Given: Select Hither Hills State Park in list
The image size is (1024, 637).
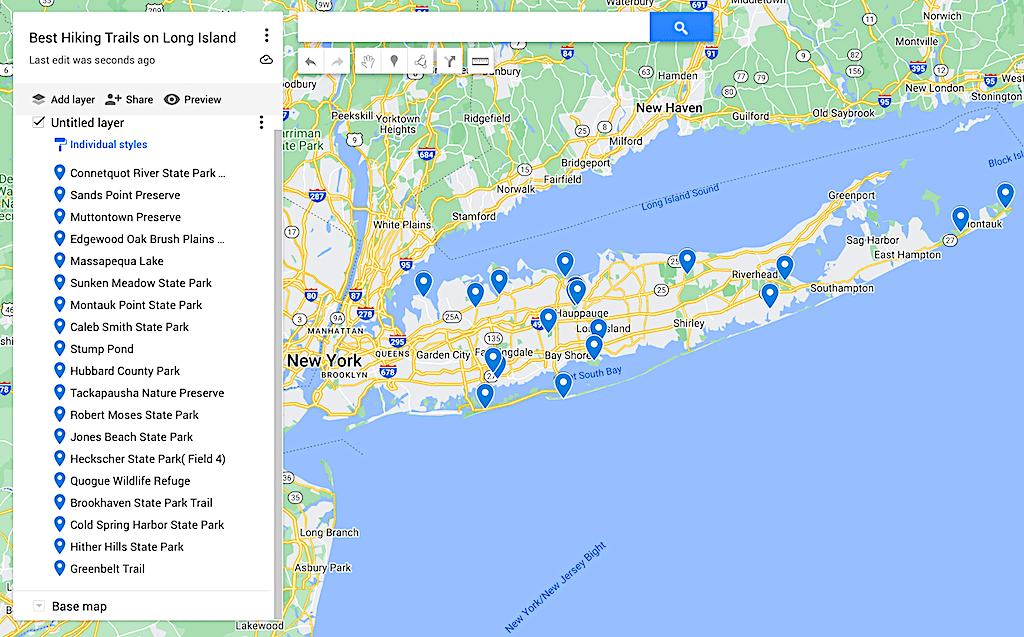Looking at the screenshot, I should click(127, 547).
